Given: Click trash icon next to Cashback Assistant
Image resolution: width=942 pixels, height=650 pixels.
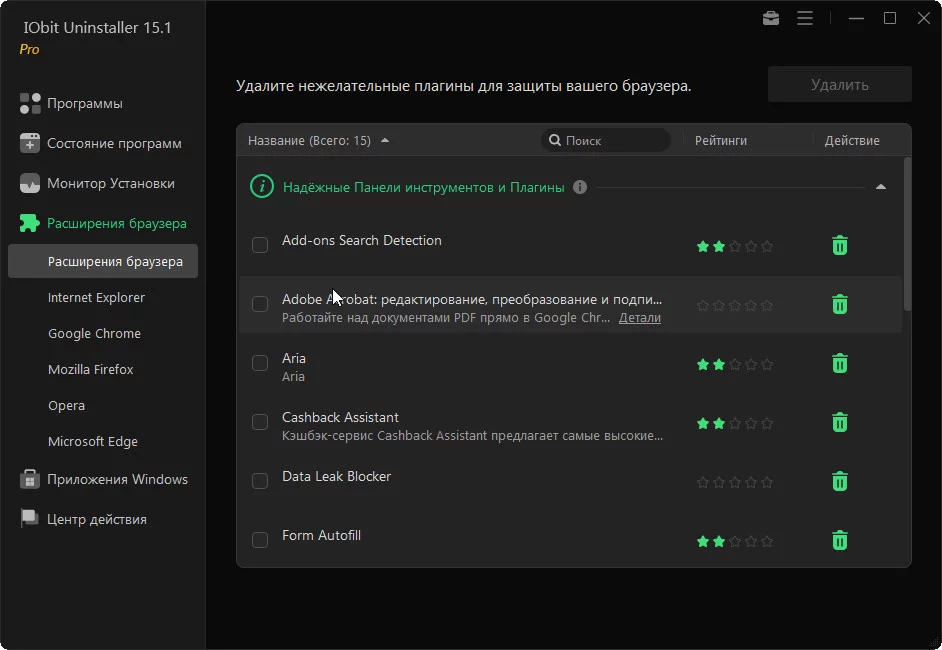Looking at the screenshot, I should point(840,422).
